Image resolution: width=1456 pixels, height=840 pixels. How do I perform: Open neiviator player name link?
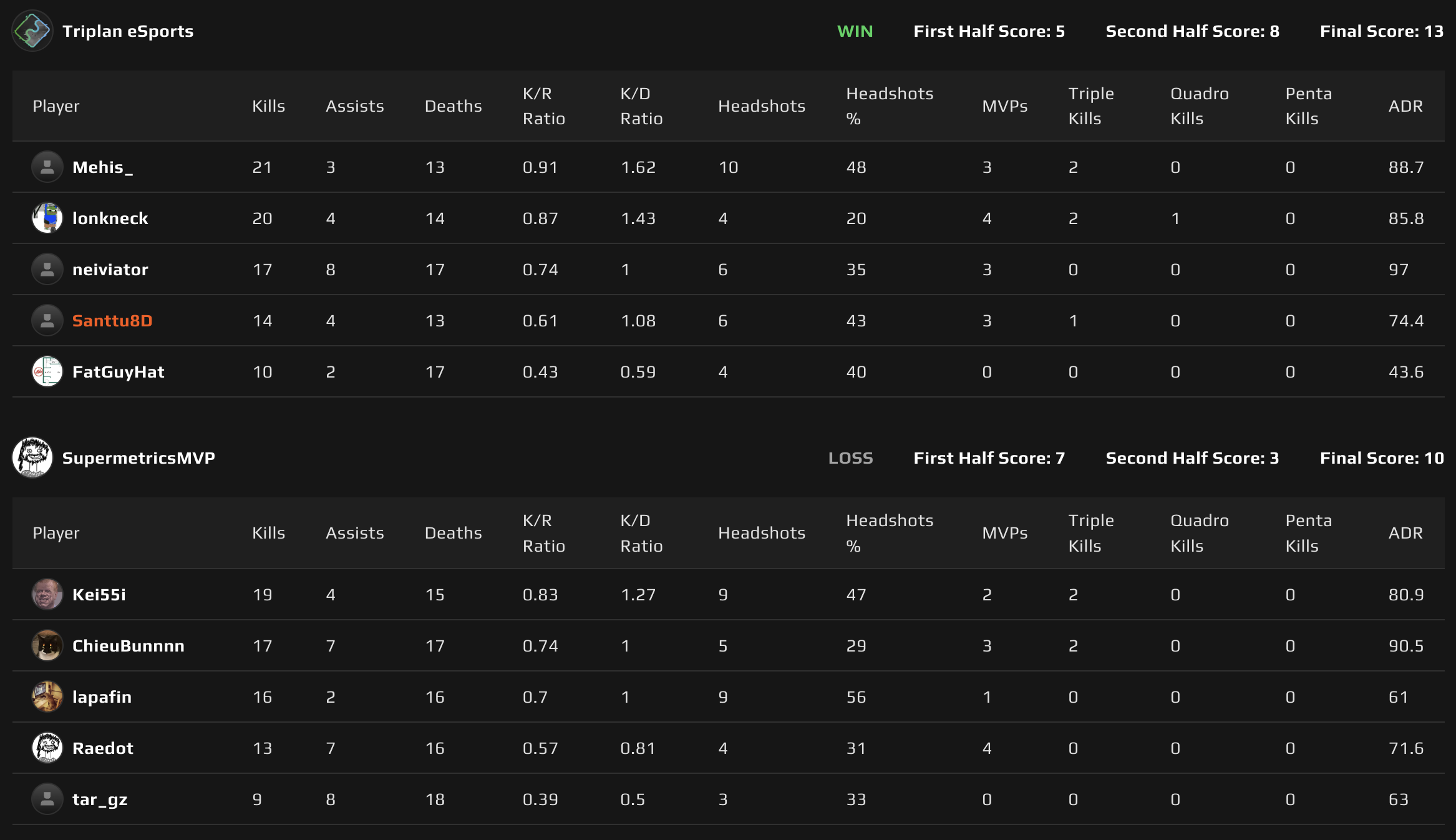point(110,270)
